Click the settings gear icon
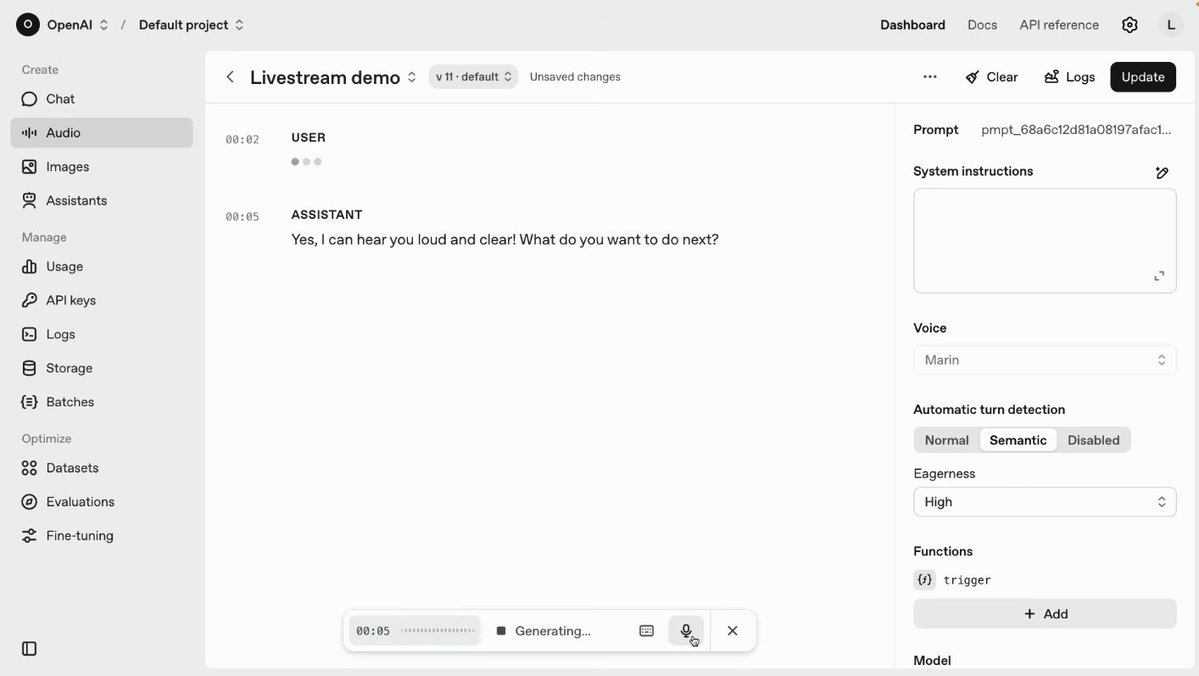The height and width of the screenshot is (676, 1199). tap(1129, 25)
